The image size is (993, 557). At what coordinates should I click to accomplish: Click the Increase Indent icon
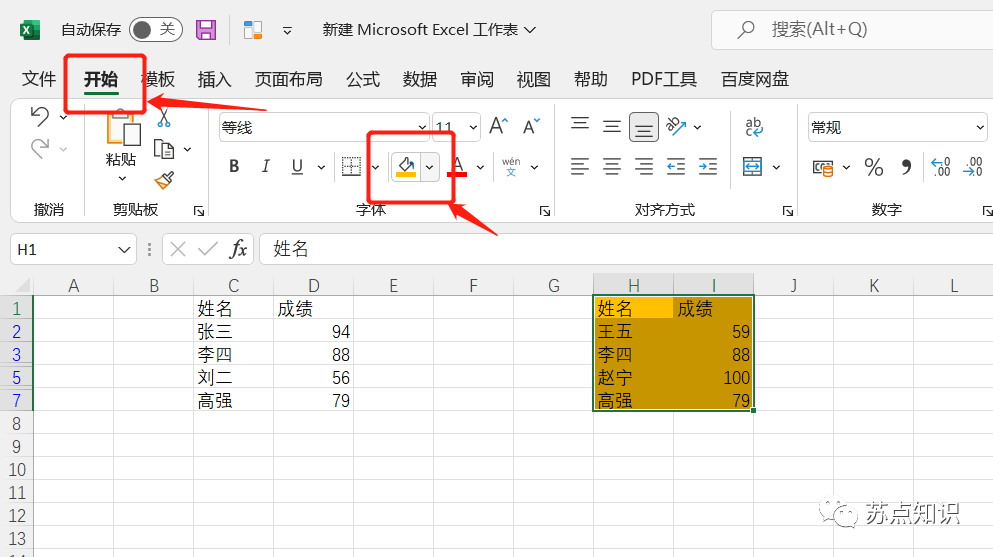pos(708,167)
